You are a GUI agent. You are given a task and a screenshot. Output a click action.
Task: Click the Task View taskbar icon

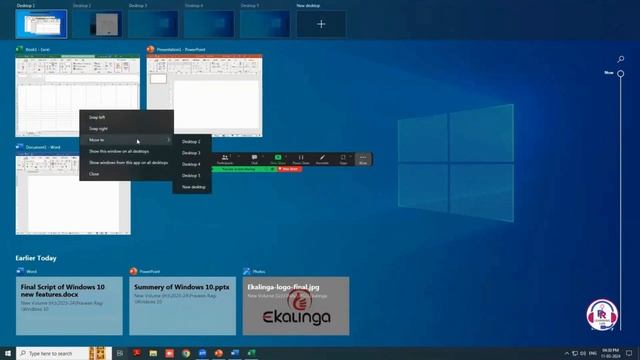(120, 353)
